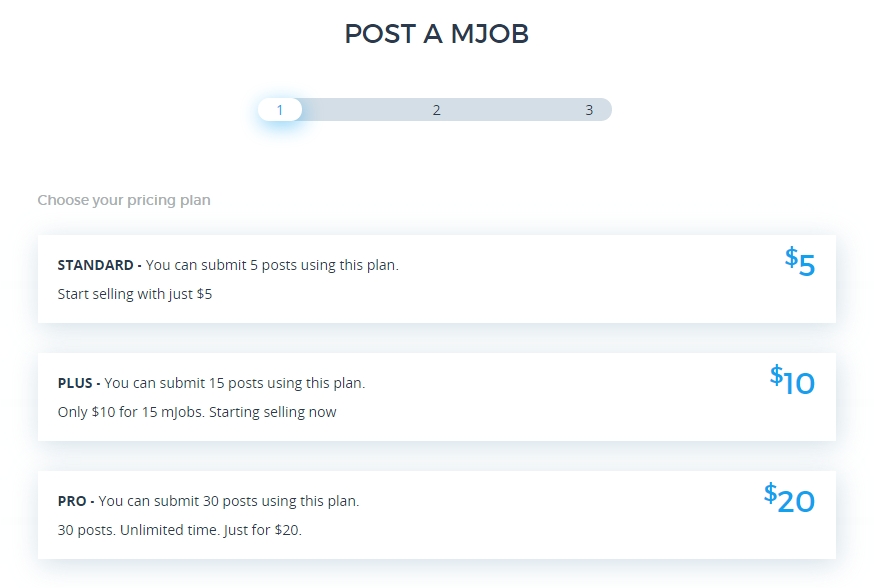Choose the PLUS plan title
Screen dimensions: 874x588
point(75,383)
